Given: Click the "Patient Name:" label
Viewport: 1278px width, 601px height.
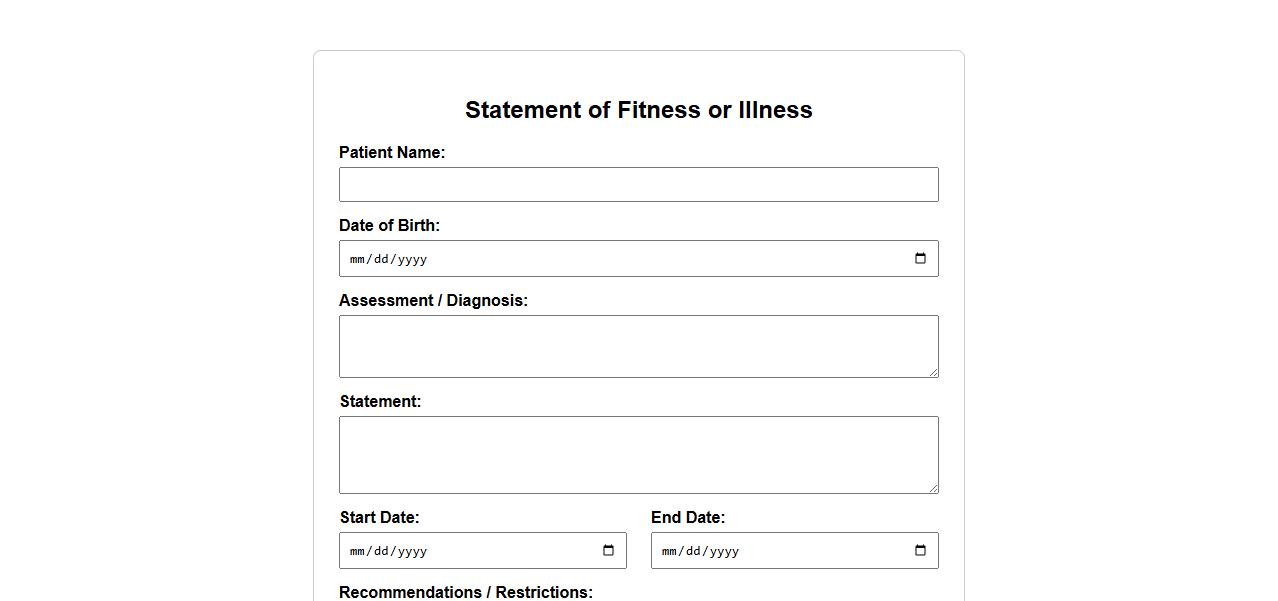Looking at the screenshot, I should click(392, 153).
